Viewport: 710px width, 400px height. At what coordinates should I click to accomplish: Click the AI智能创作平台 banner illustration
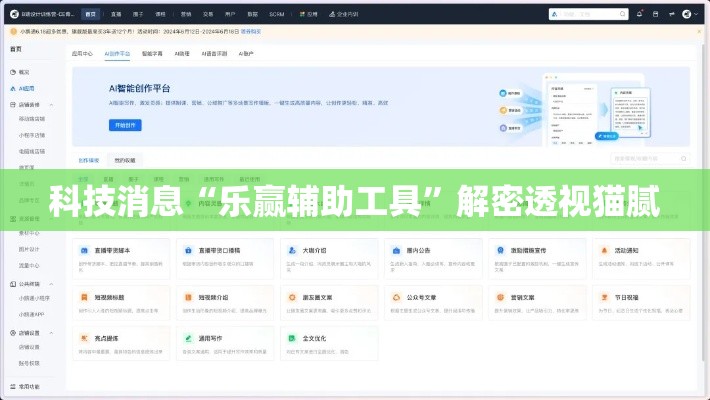[575, 110]
